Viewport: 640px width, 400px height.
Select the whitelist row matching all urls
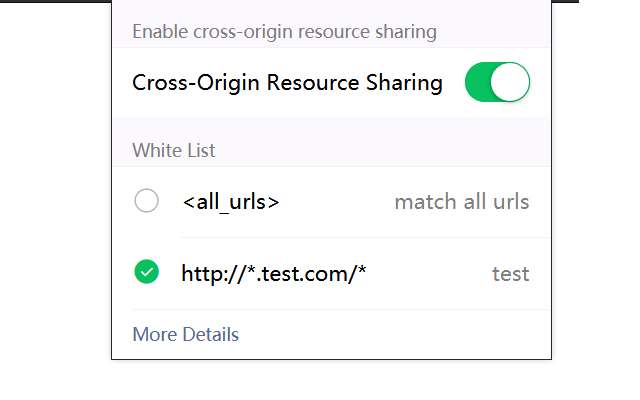point(331,202)
